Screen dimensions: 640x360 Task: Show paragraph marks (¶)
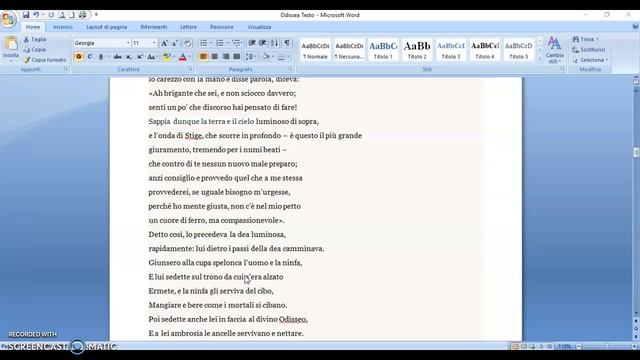pyautogui.click(x=287, y=43)
